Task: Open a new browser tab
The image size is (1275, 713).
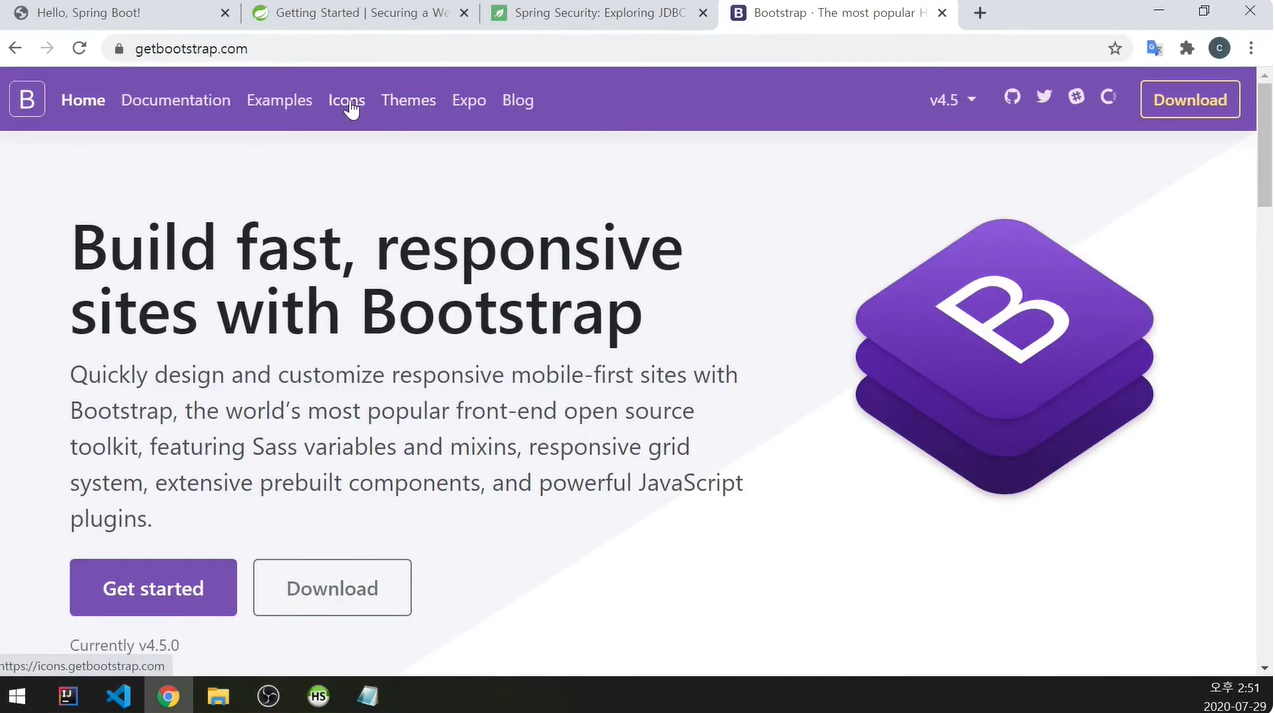Action: [980, 13]
